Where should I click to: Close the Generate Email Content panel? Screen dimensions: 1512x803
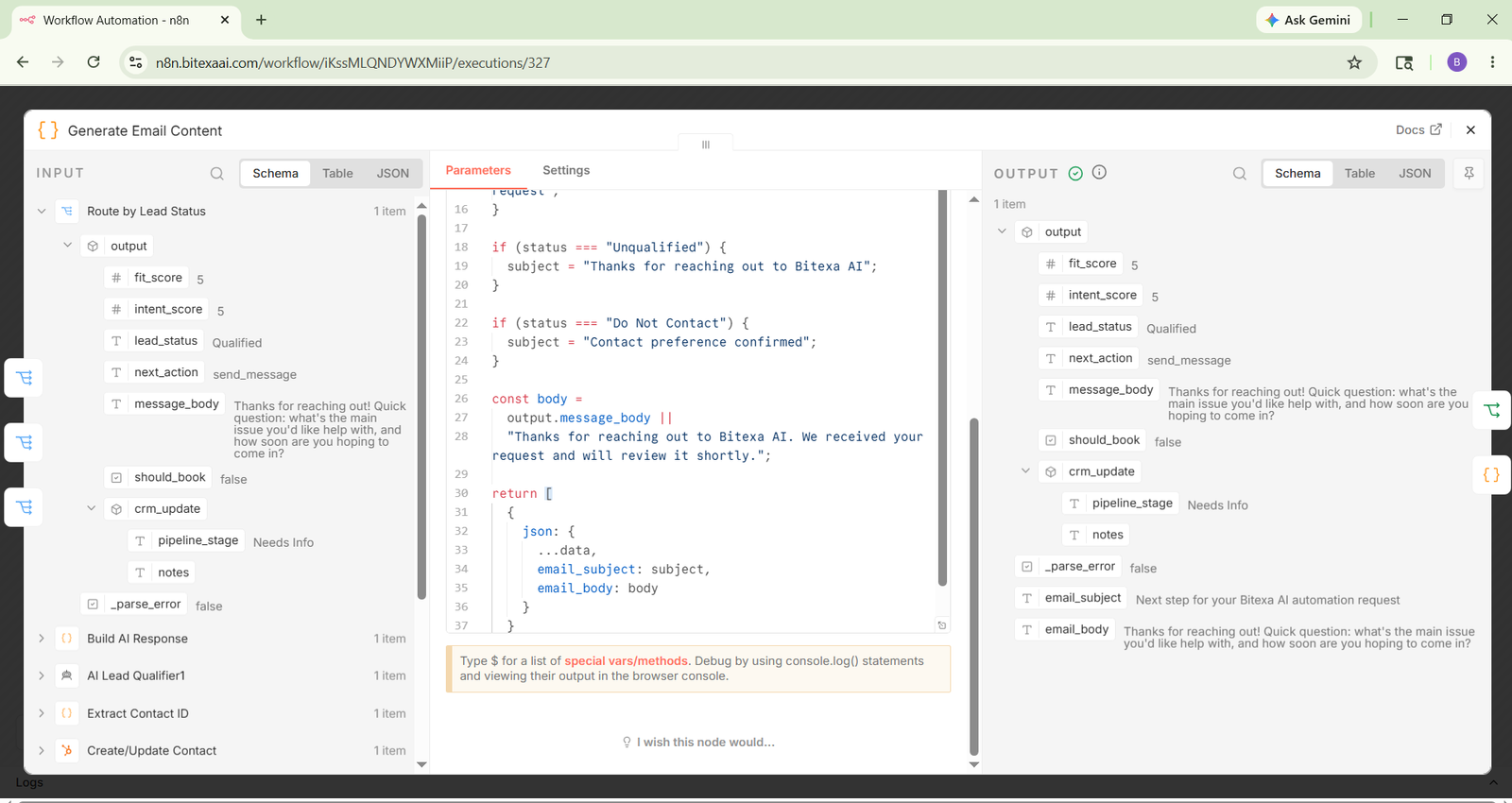click(1470, 130)
